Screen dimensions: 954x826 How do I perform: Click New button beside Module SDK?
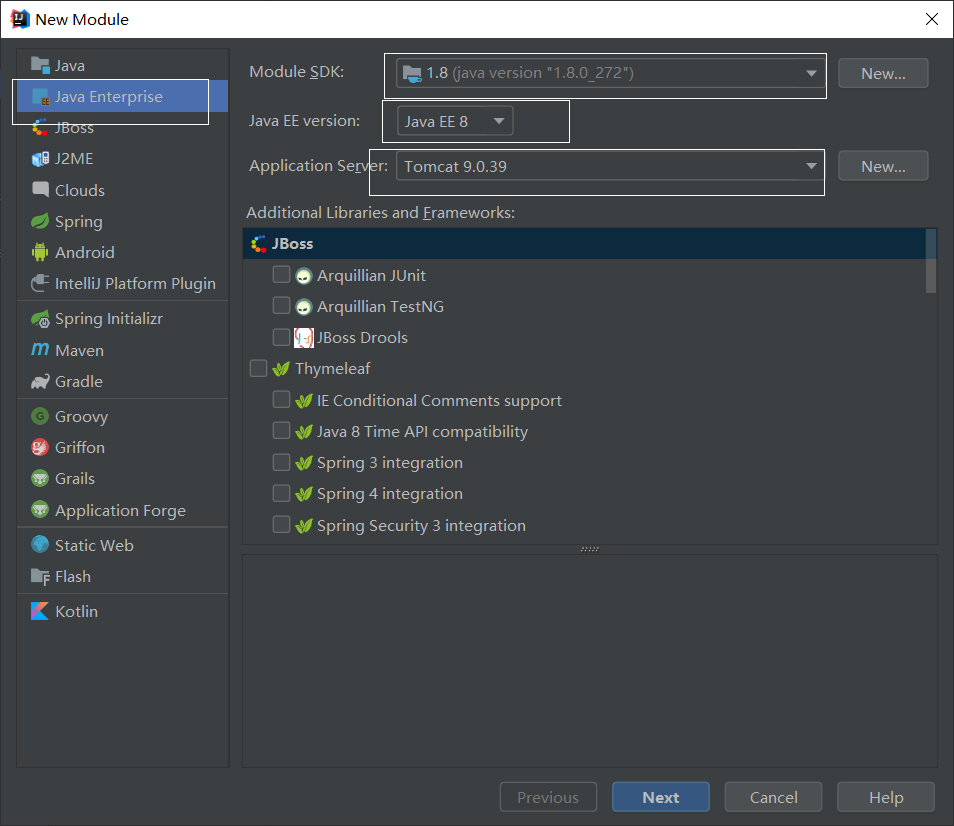coord(883,73)
